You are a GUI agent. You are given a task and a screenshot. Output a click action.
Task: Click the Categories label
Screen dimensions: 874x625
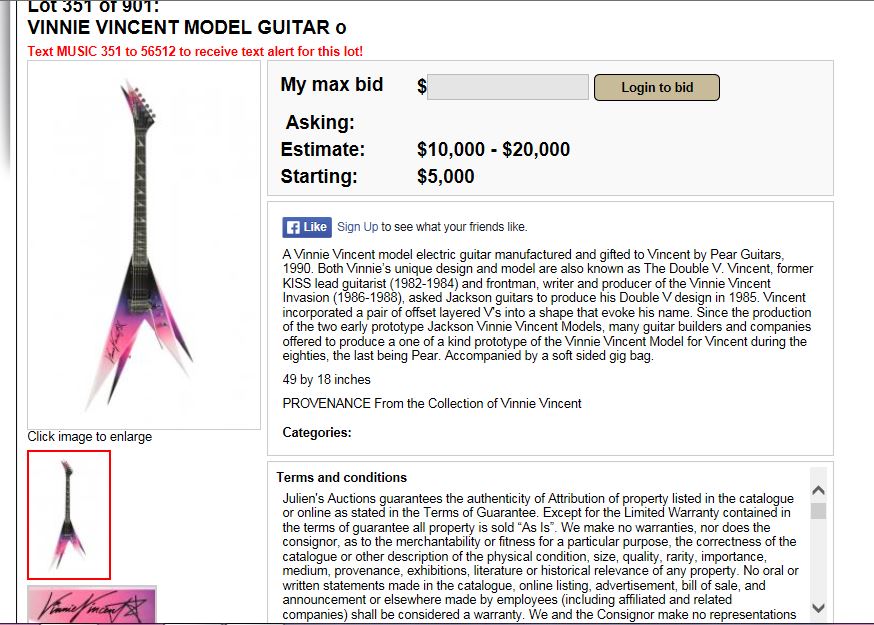317,433
